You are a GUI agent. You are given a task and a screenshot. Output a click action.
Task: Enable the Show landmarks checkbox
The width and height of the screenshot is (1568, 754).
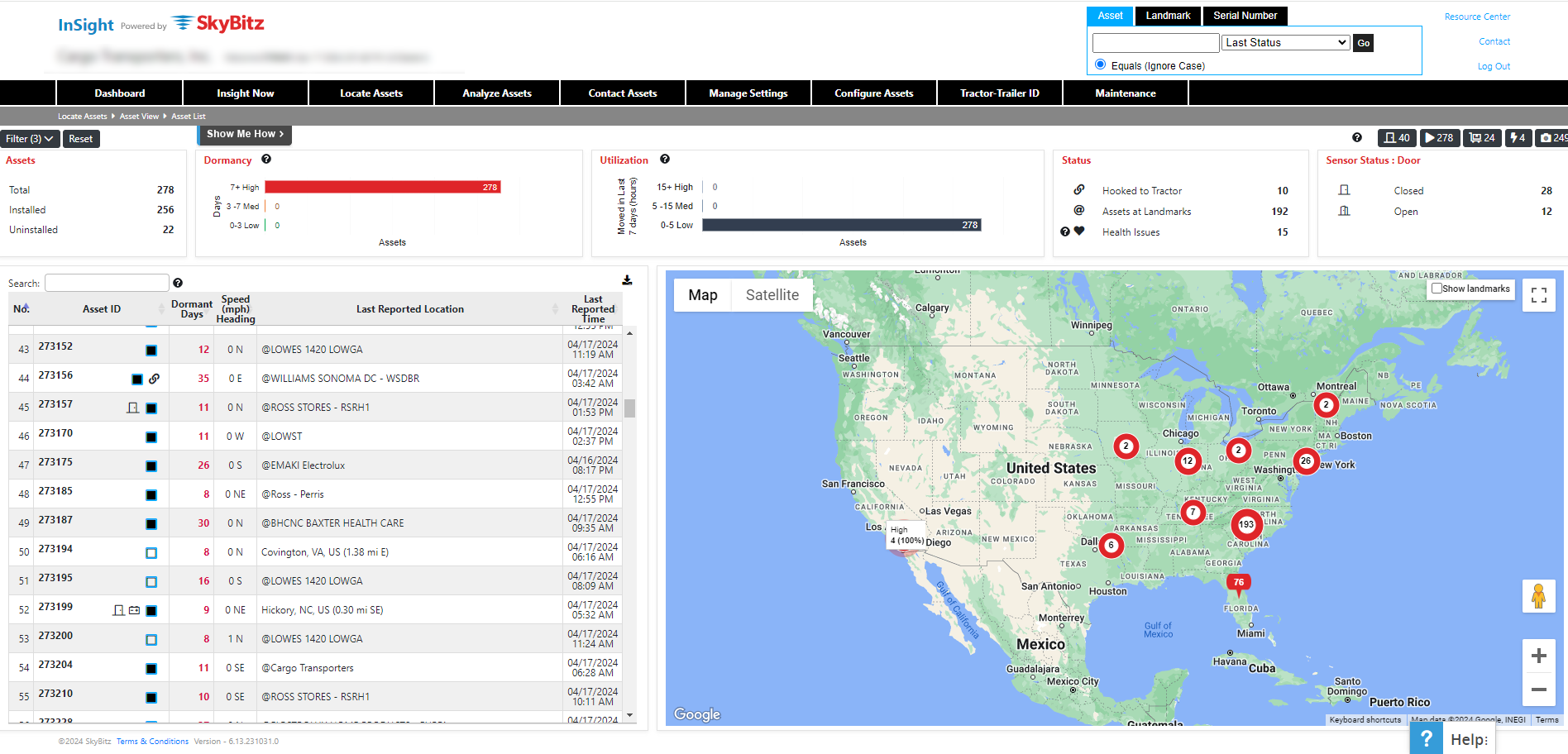[1437, 289]
